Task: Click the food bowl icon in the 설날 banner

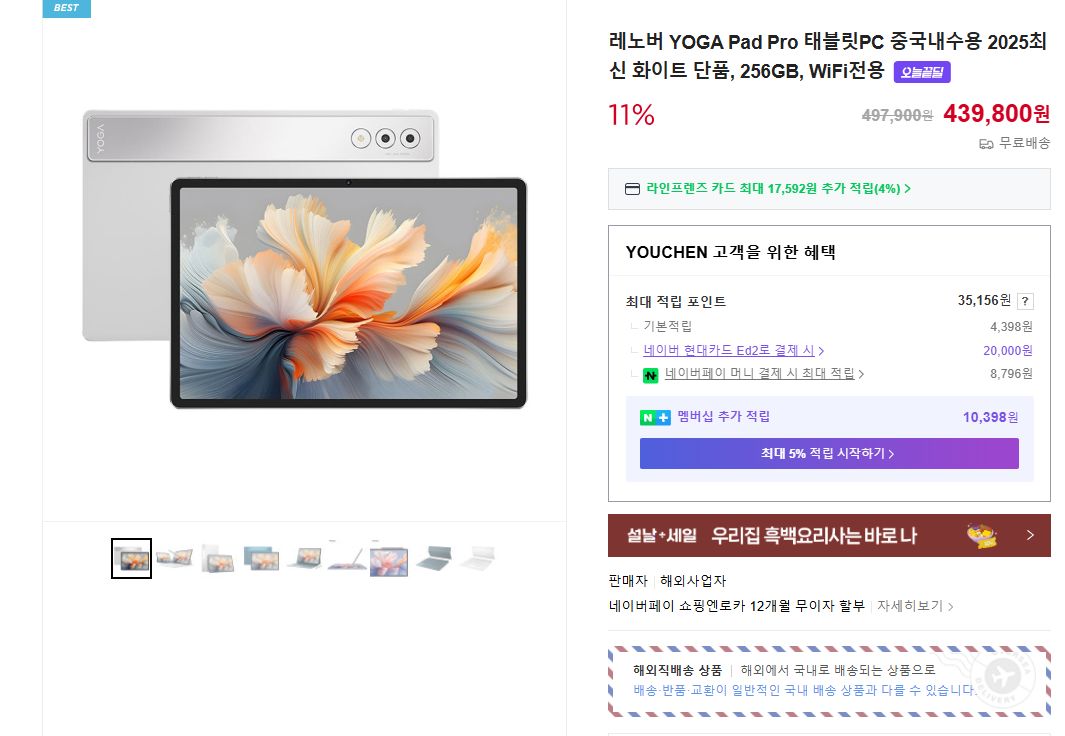Action: coord(981,536)
